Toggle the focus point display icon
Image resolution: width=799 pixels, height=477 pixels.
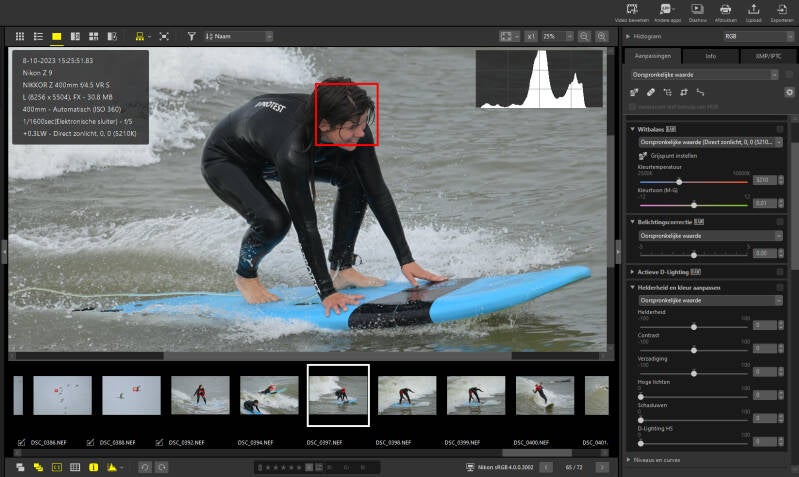[57, 467]
